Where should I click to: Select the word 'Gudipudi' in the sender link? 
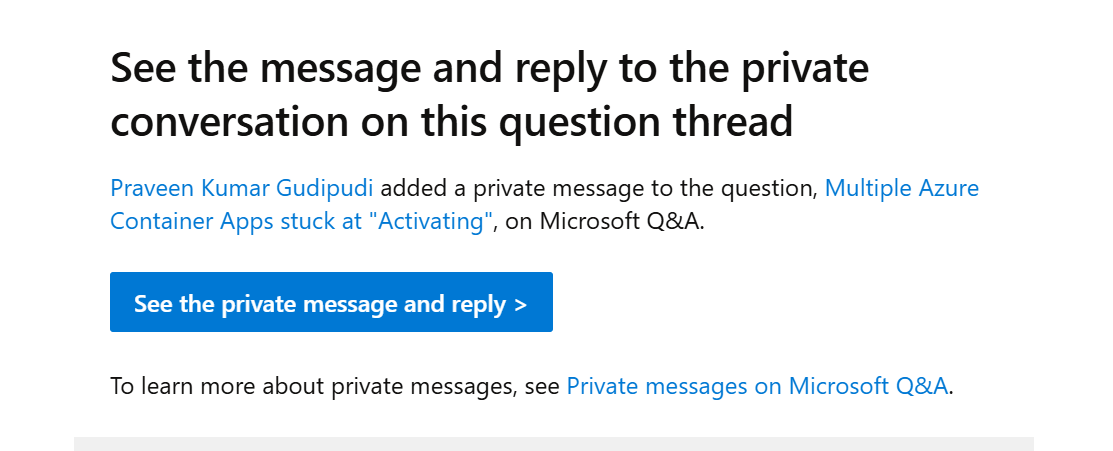[x=335, y=189]
